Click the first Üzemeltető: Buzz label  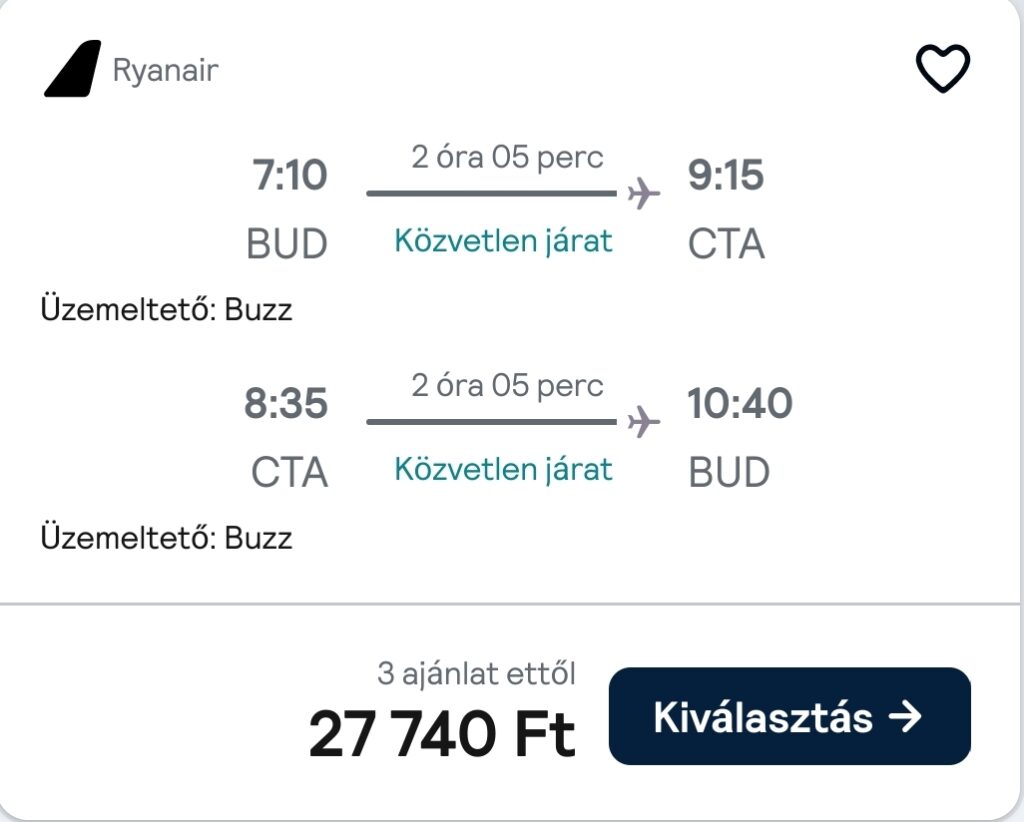pos(167,309)
